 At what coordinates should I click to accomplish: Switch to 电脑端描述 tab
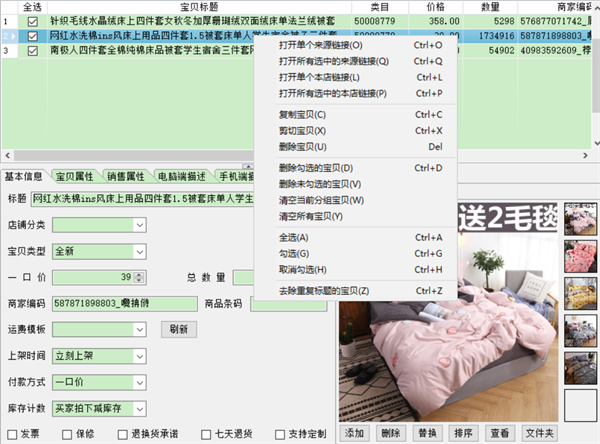182,176
